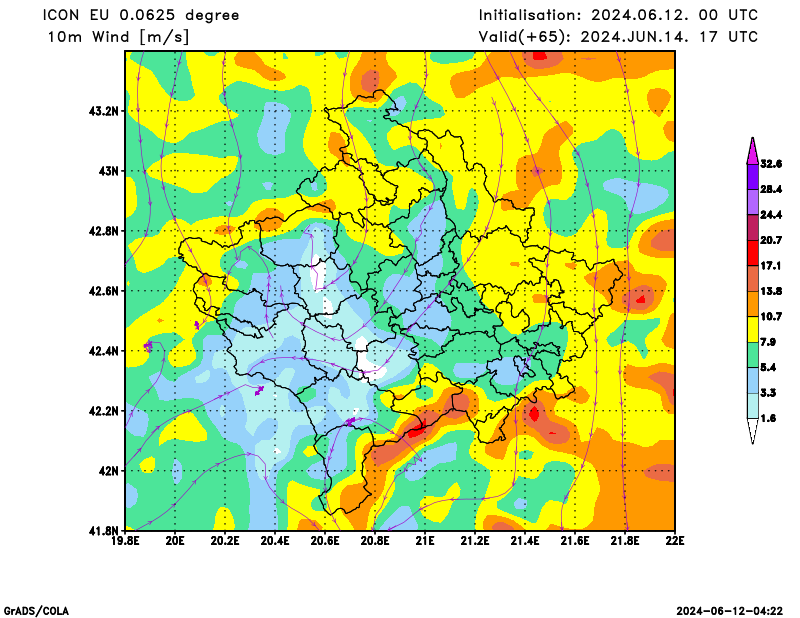The width and height of the screenshot is (800, 618).
Task: Click the 13.8 legend value
Action: pyautogui.click(x=771, y=291)
